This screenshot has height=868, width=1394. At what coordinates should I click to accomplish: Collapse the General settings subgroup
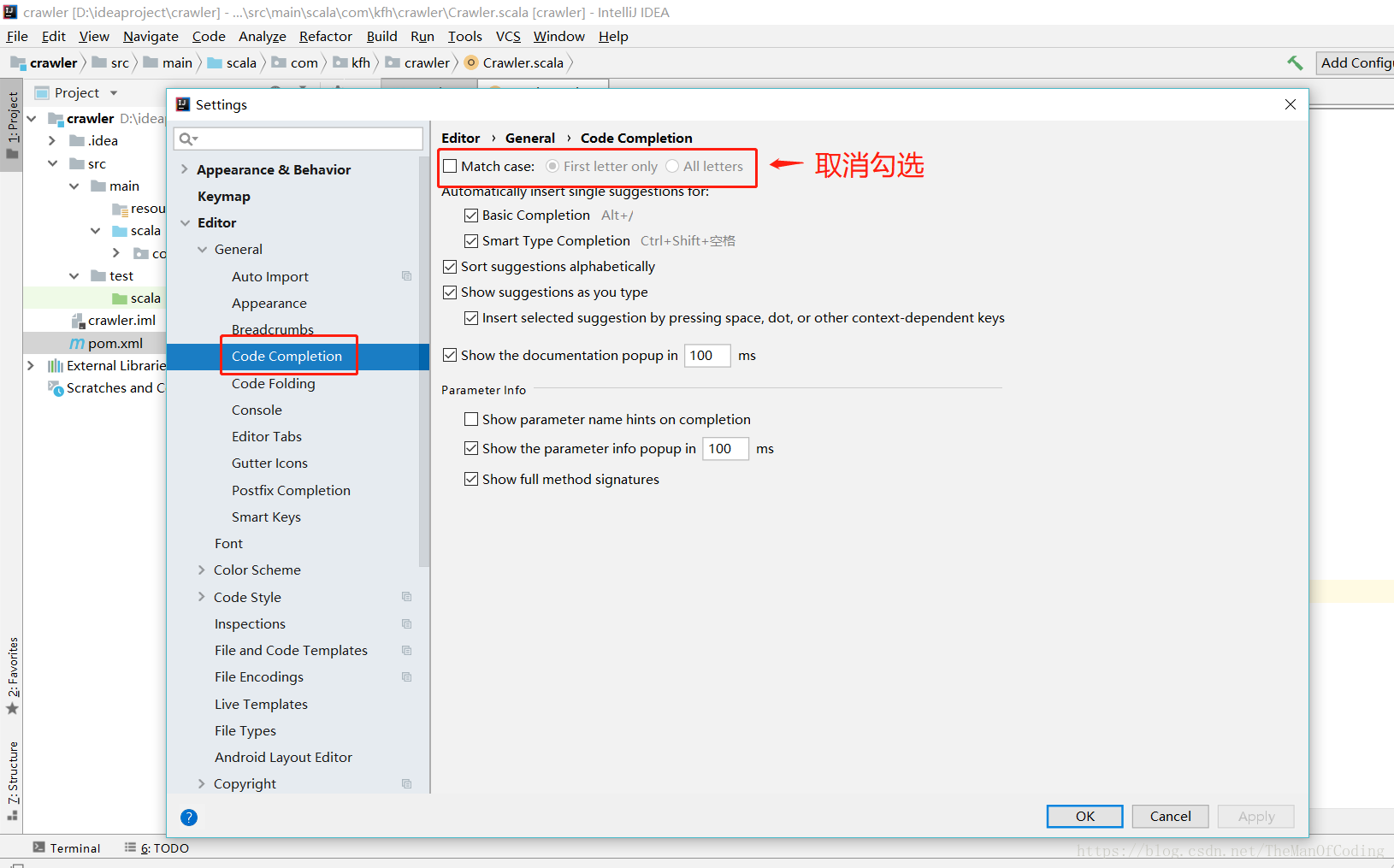coord(203,249)
